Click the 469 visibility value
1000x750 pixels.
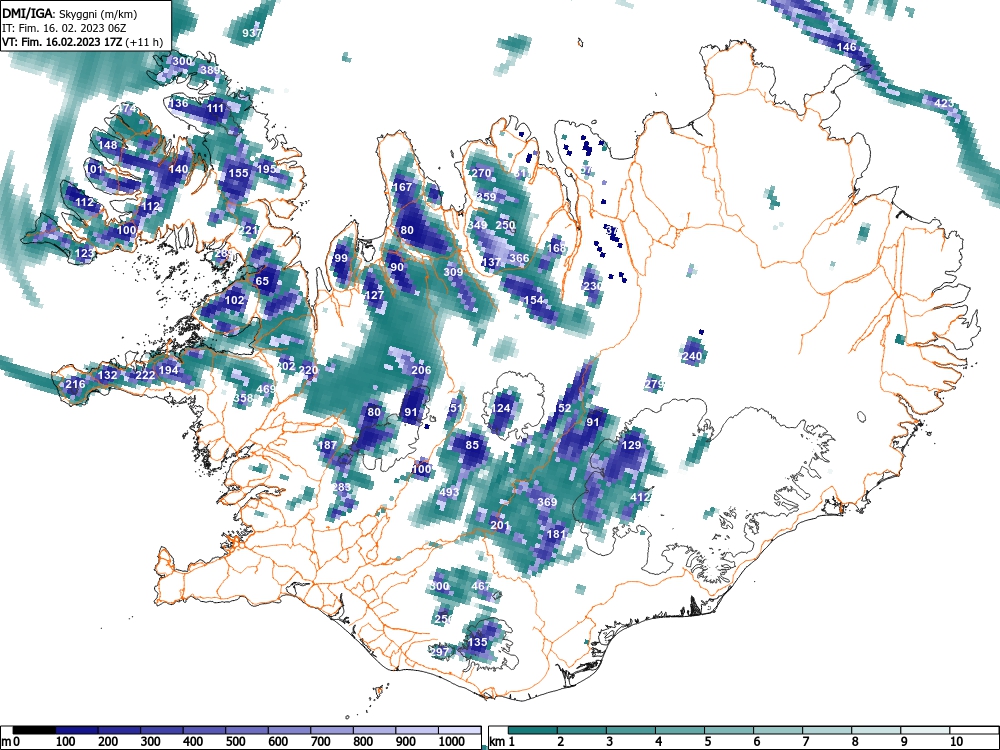tap(266, 389)
